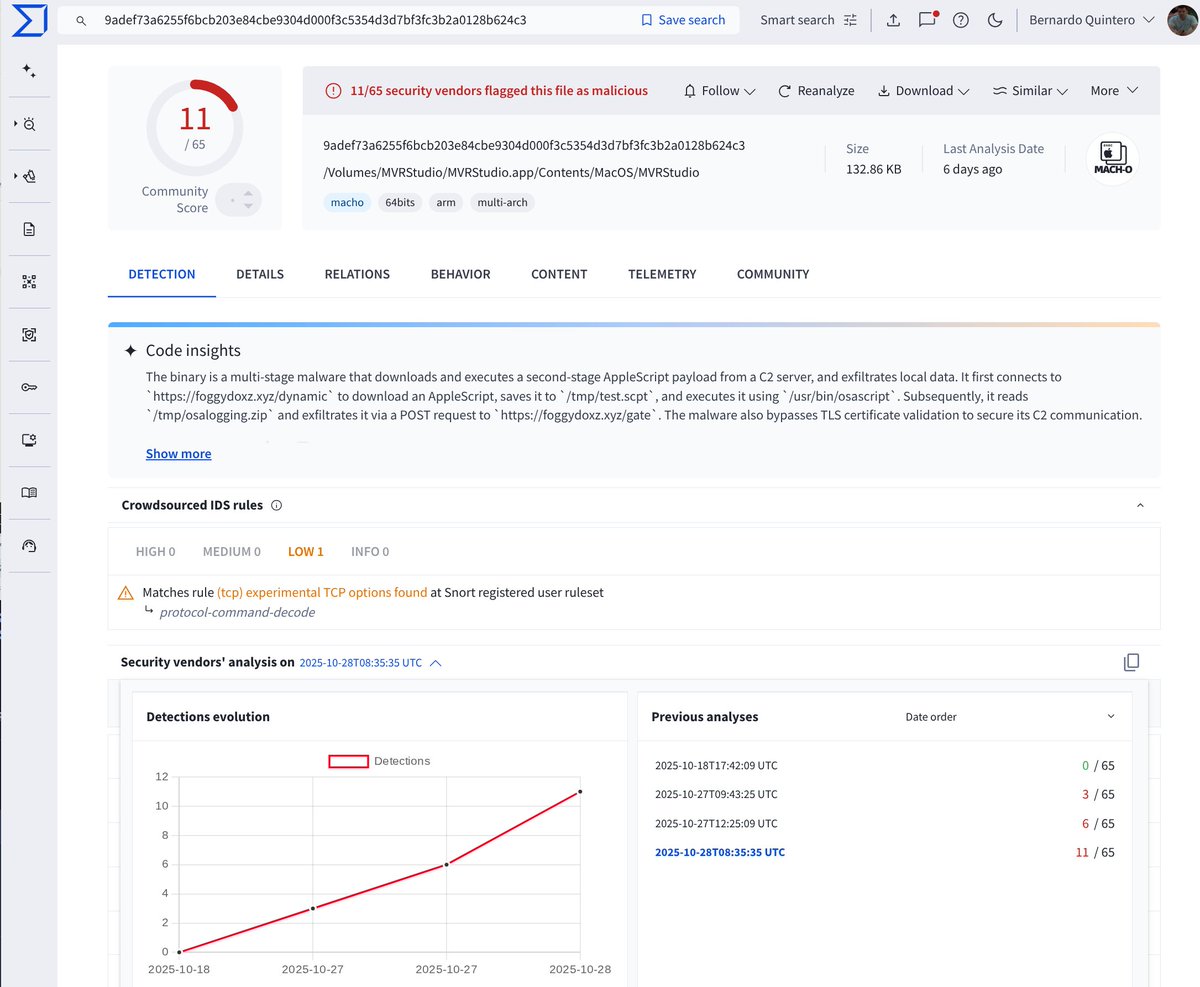Click the MACH-O file type icon
Screen dimensions: 1200x987
tap(1113, 160)
